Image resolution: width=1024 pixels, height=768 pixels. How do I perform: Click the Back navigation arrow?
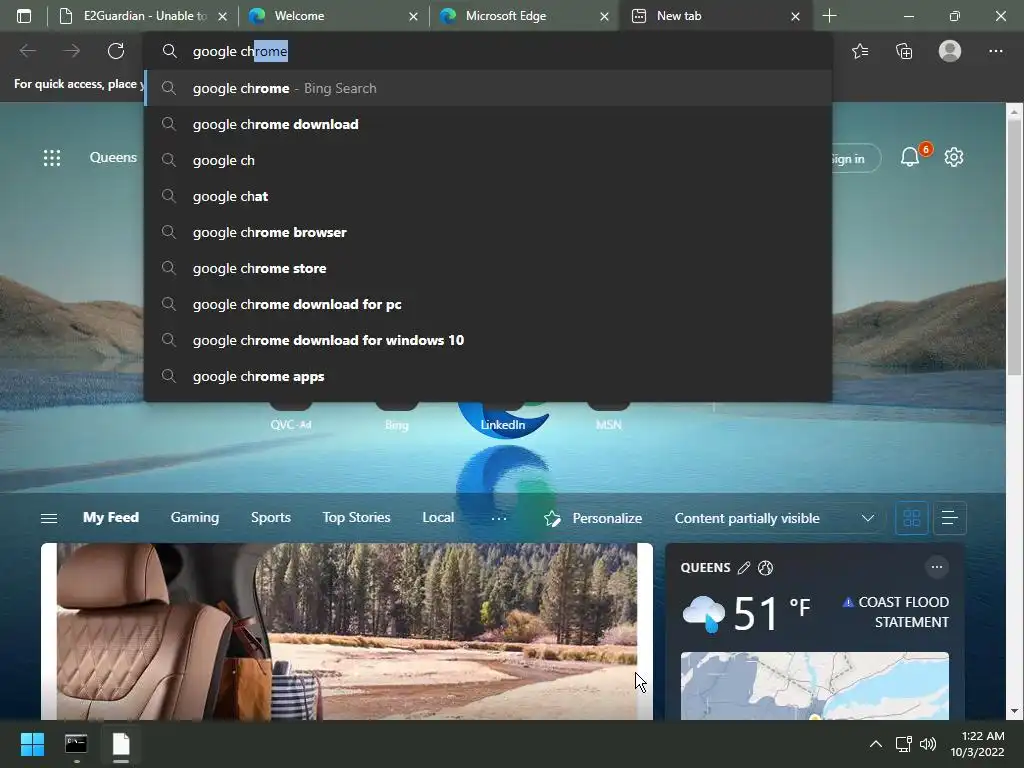27,51
